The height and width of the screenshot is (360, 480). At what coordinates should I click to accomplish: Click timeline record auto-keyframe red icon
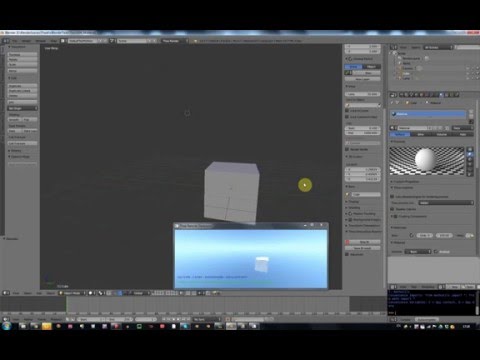pos(228,319)
